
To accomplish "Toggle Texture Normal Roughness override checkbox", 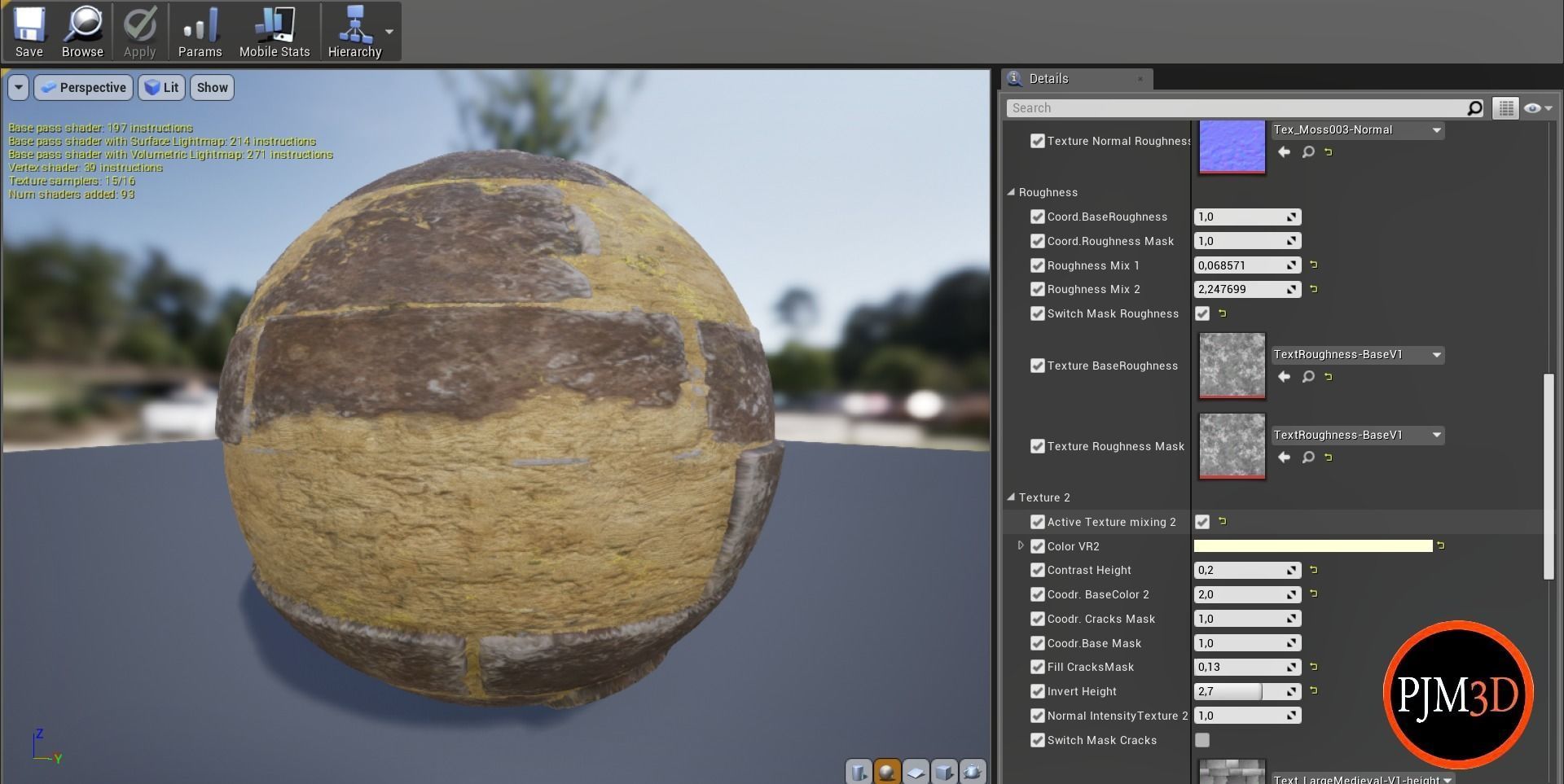I will coord(1038,141).
